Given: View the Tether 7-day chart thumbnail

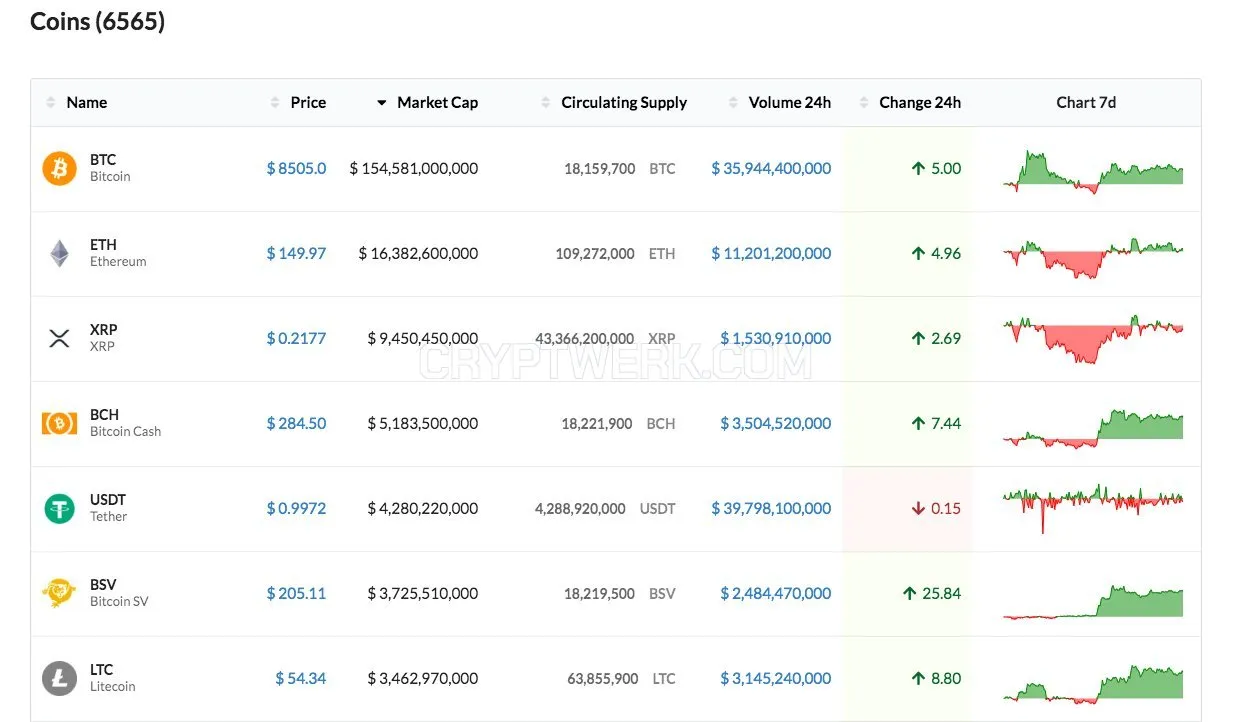Looking at the screenshot, I should 1093,507.
